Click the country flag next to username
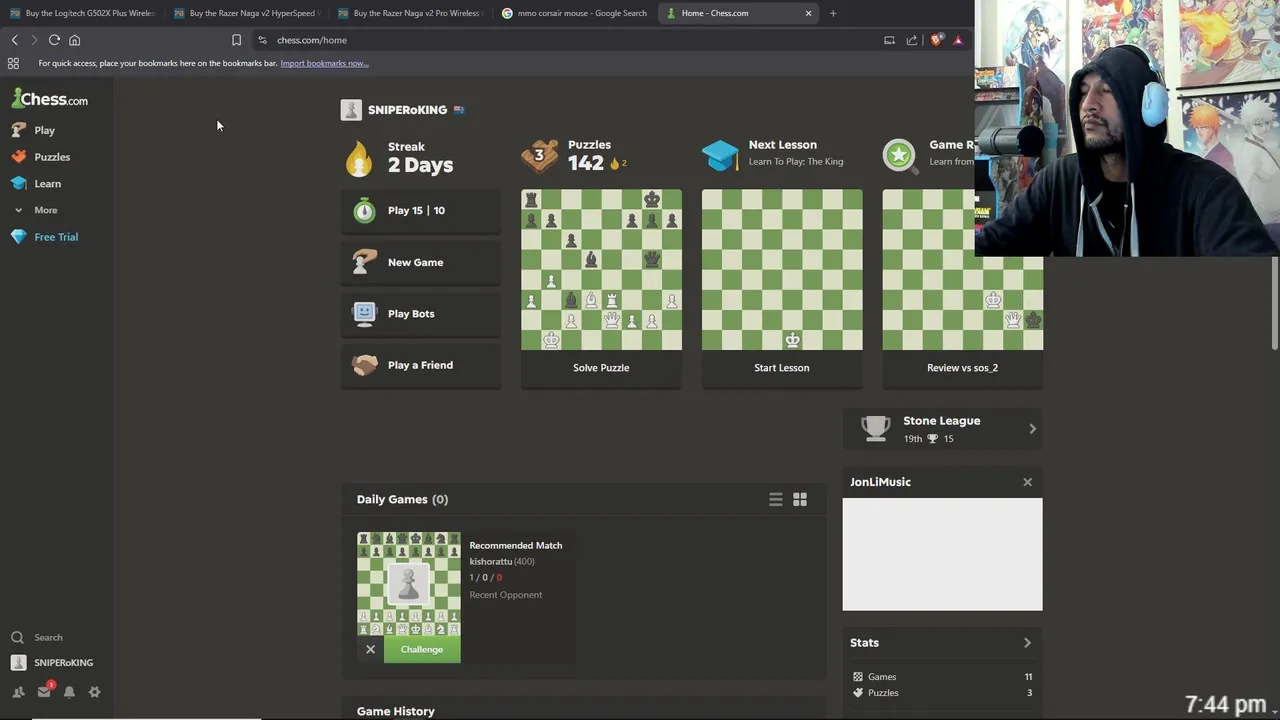The height and width of the screenshot is (720, 1280). tap(459, 110)
